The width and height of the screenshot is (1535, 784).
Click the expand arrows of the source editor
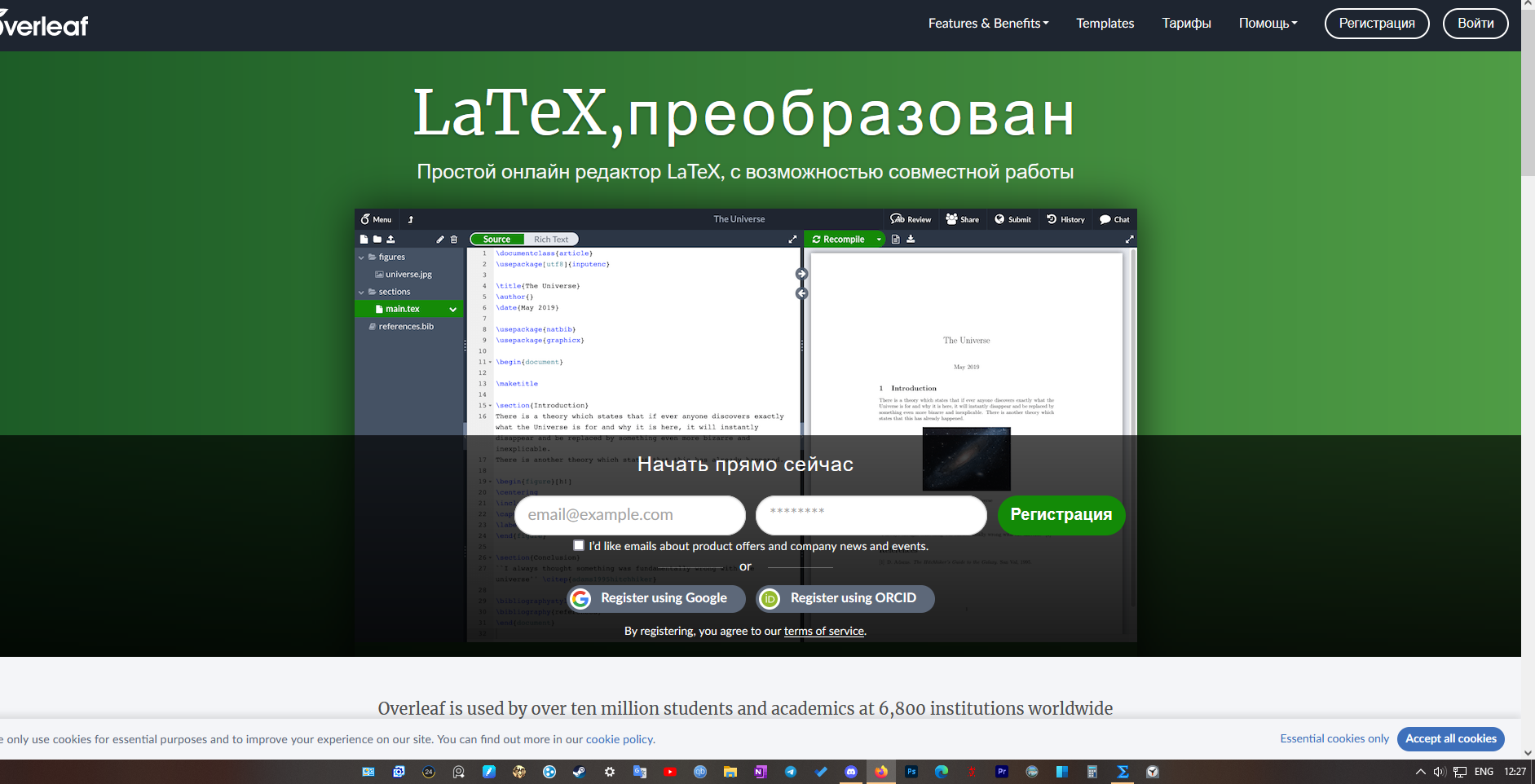coord(792,240)
